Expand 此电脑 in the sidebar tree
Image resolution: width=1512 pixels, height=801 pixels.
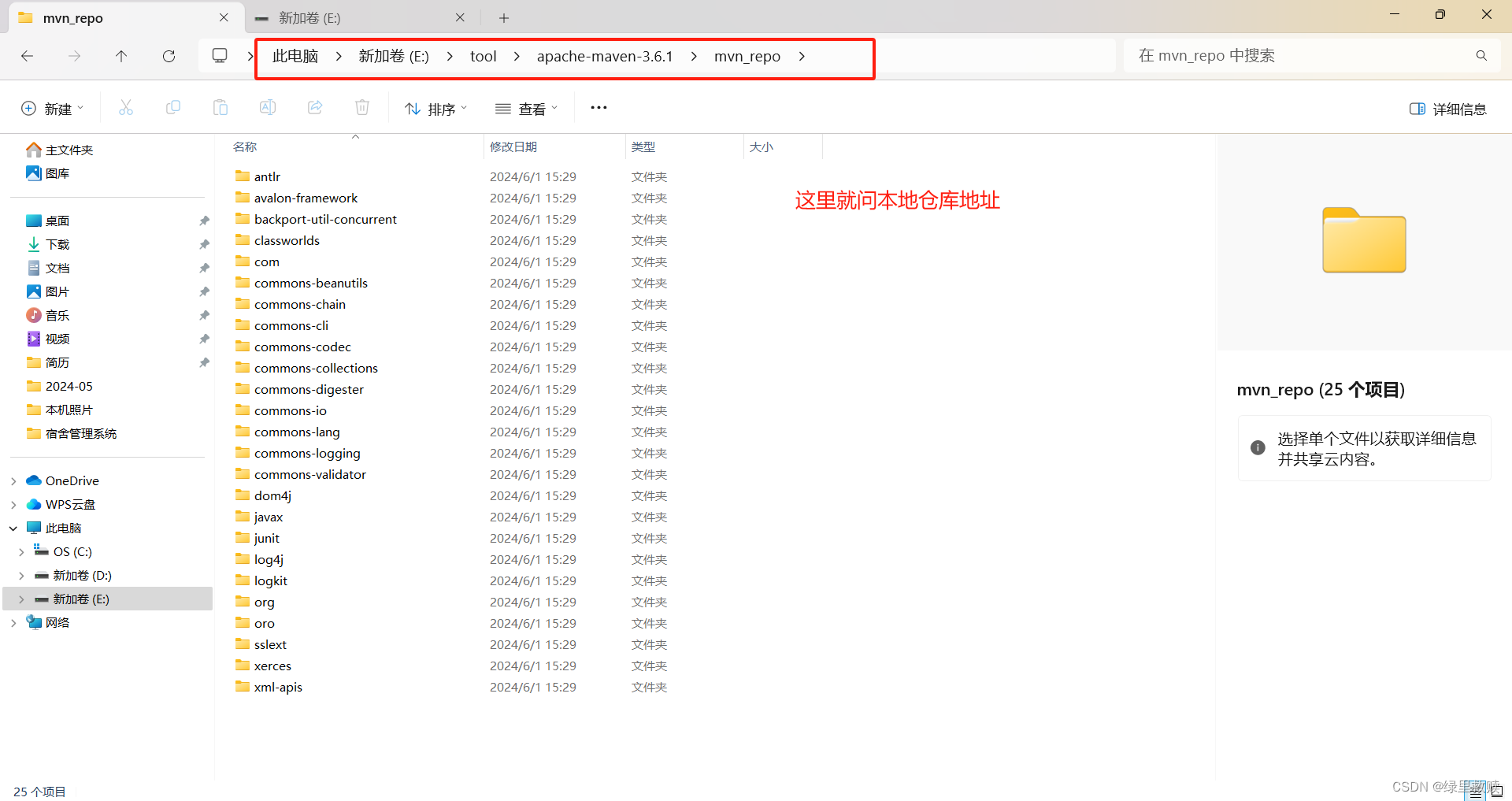[x=13, y=528]
